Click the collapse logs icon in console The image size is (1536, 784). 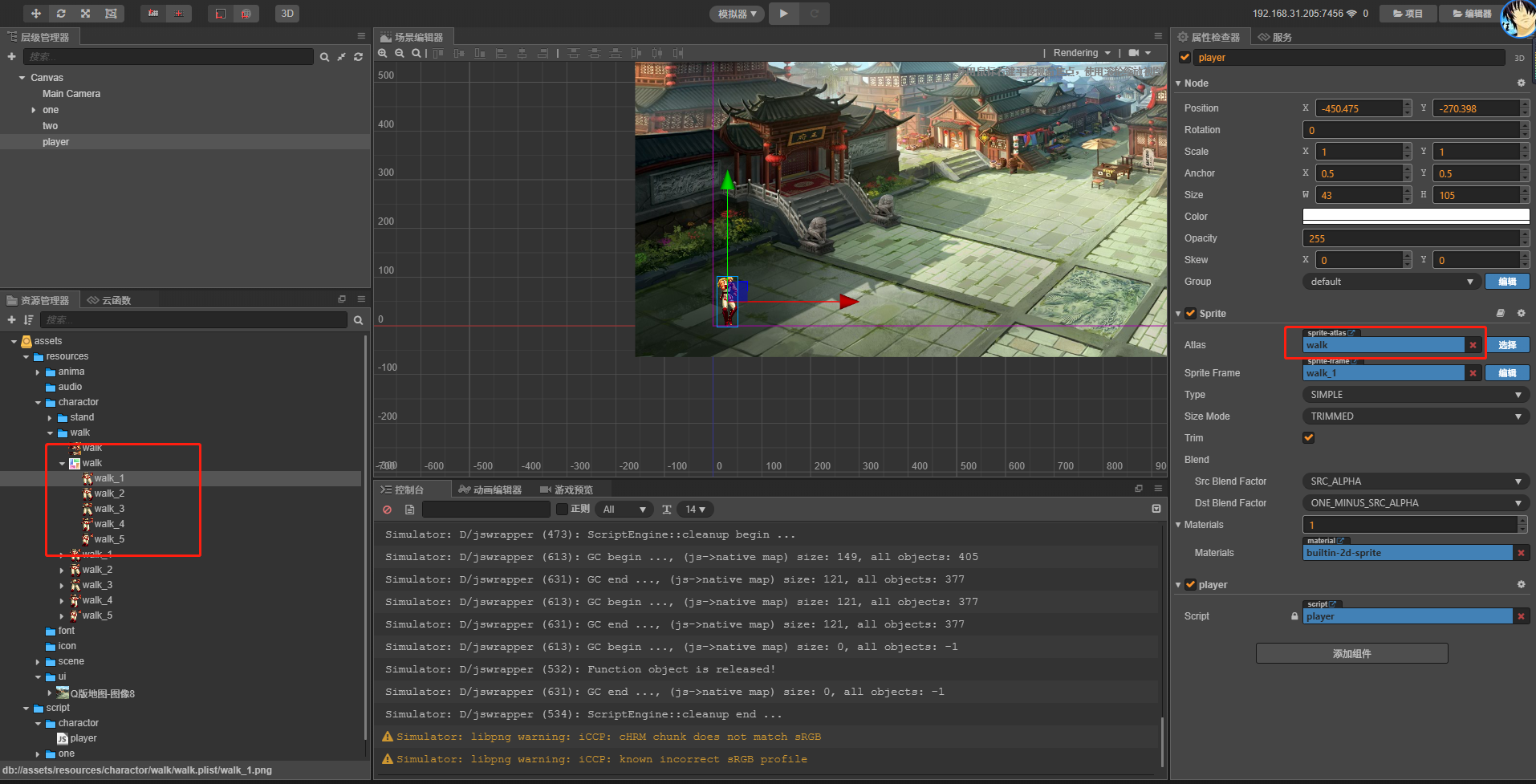point(1156,509)
